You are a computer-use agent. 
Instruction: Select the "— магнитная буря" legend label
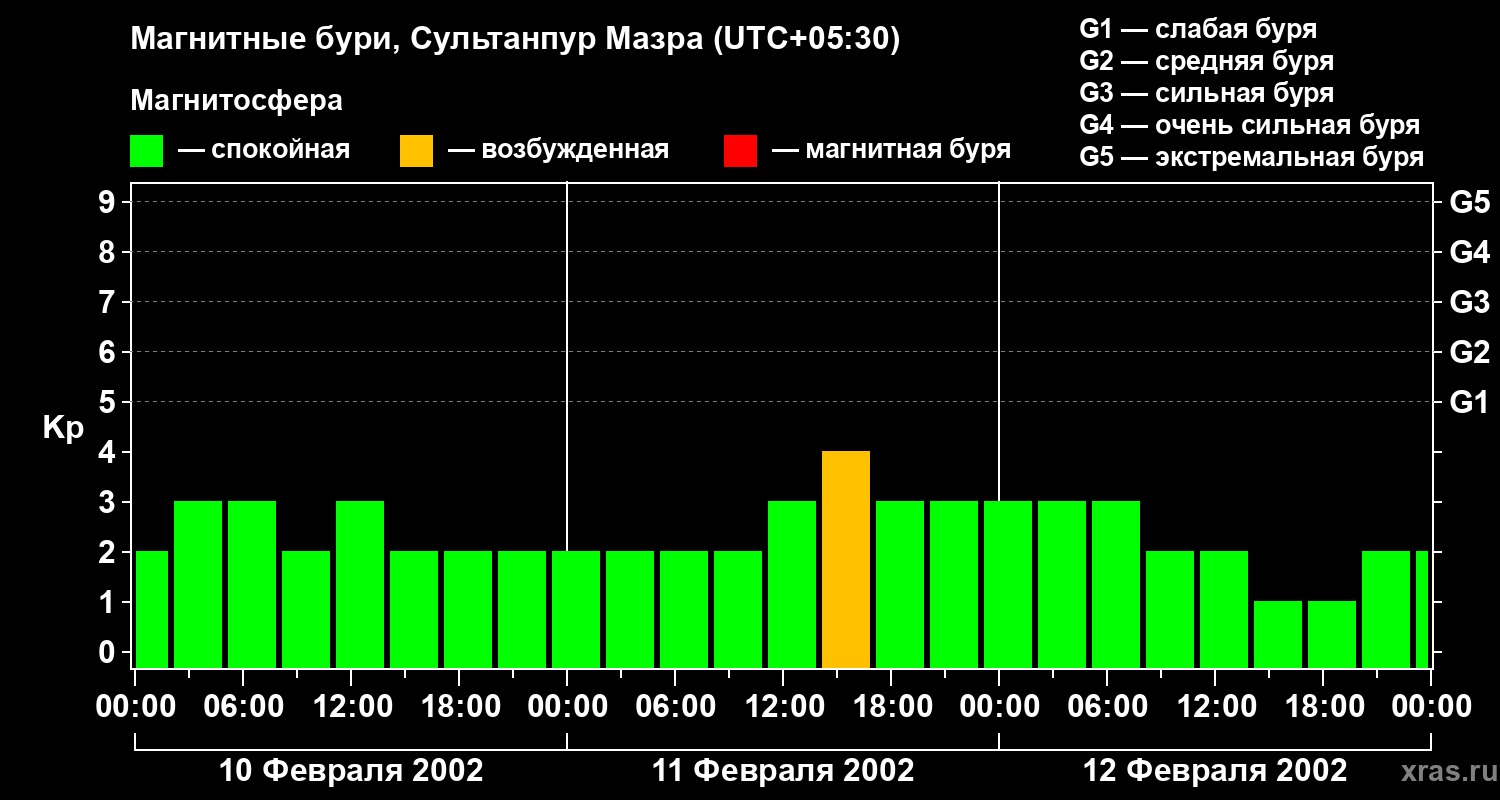[x=892, y=151]
